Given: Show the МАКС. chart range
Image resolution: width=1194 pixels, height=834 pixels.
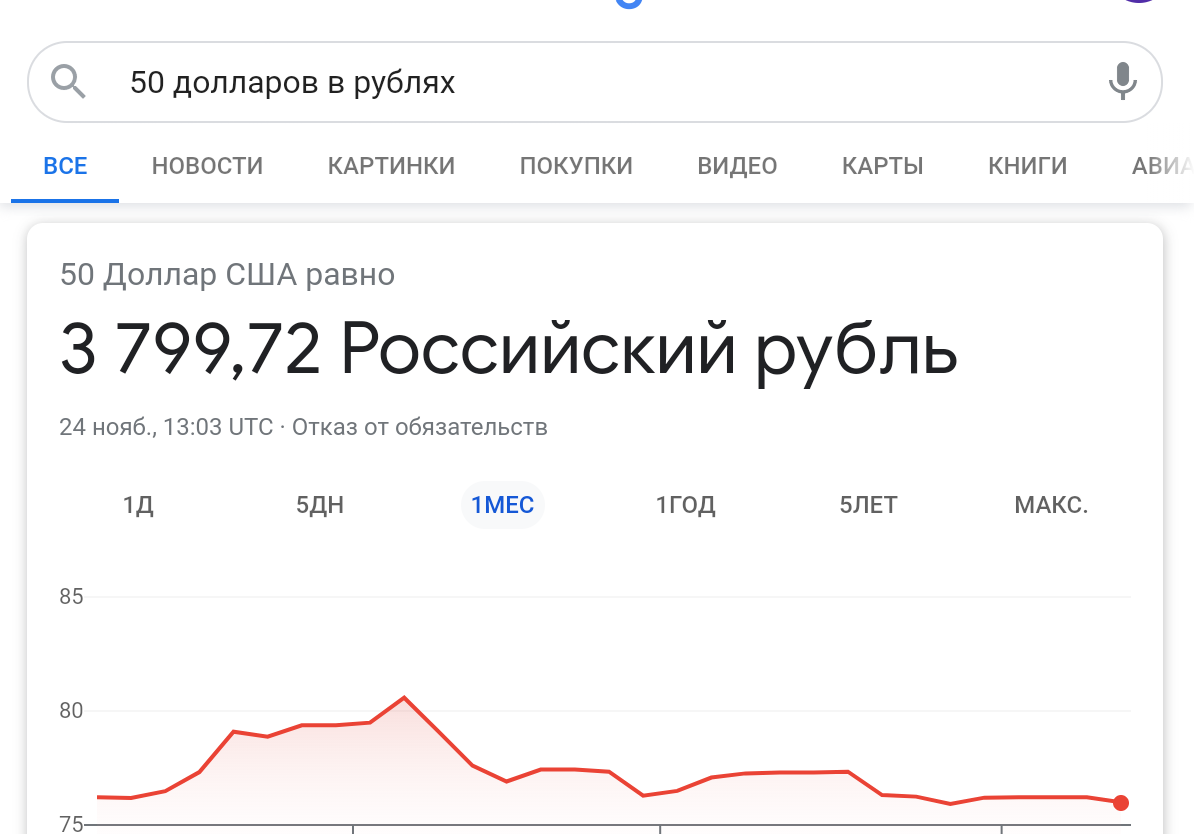Looking at the screenshot, I should (1050, 505).
